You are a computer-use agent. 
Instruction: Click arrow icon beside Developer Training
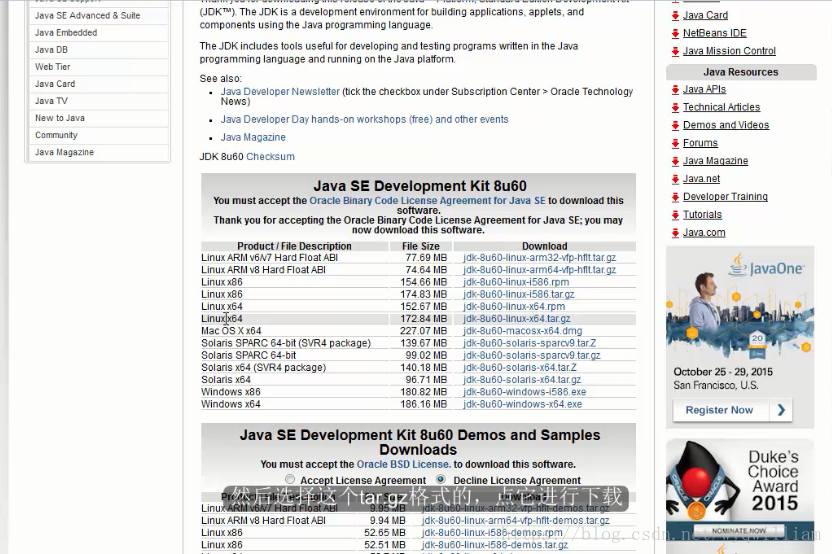(x=675, y=197)
